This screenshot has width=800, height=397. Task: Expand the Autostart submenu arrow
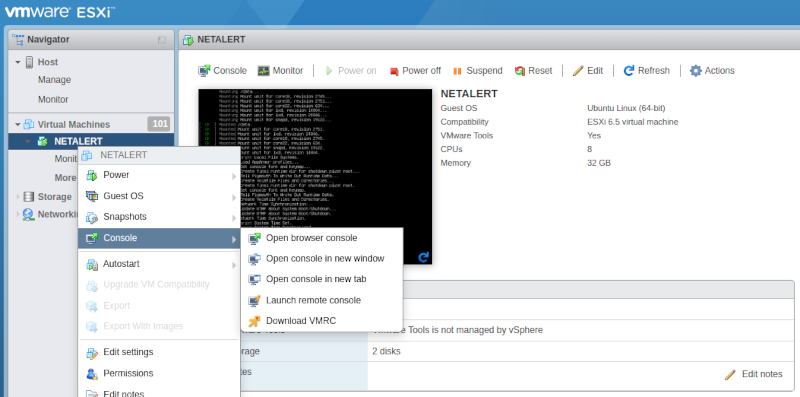tap(234, 265)
